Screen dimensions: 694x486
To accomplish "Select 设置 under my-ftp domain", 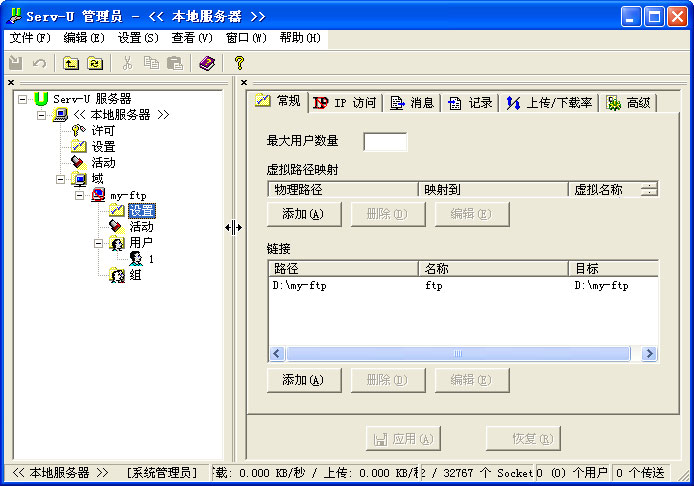I will pos(142,211).
